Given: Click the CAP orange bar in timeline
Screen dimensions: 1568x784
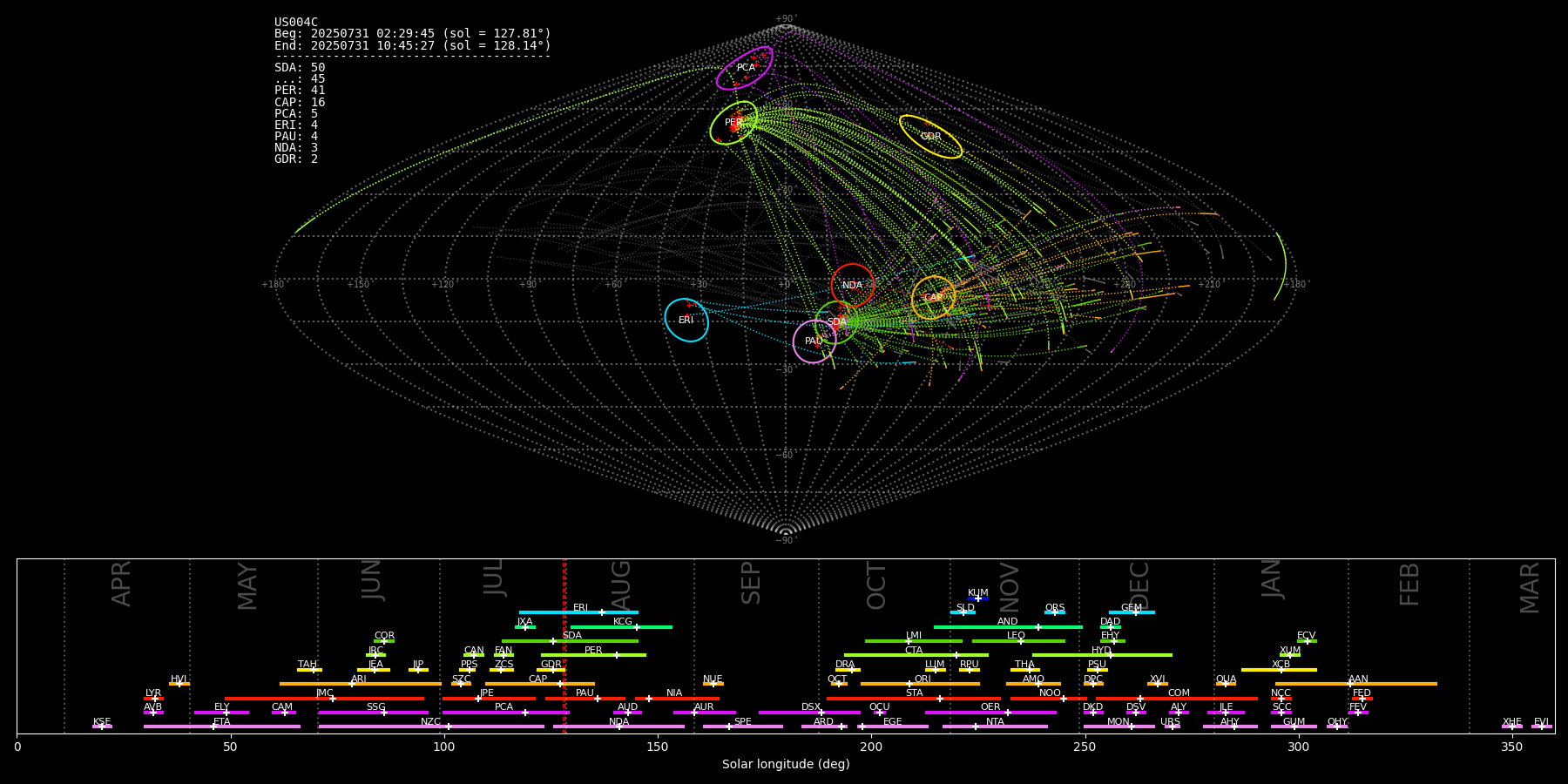Looking at the screenshot, I should (540, 684).
